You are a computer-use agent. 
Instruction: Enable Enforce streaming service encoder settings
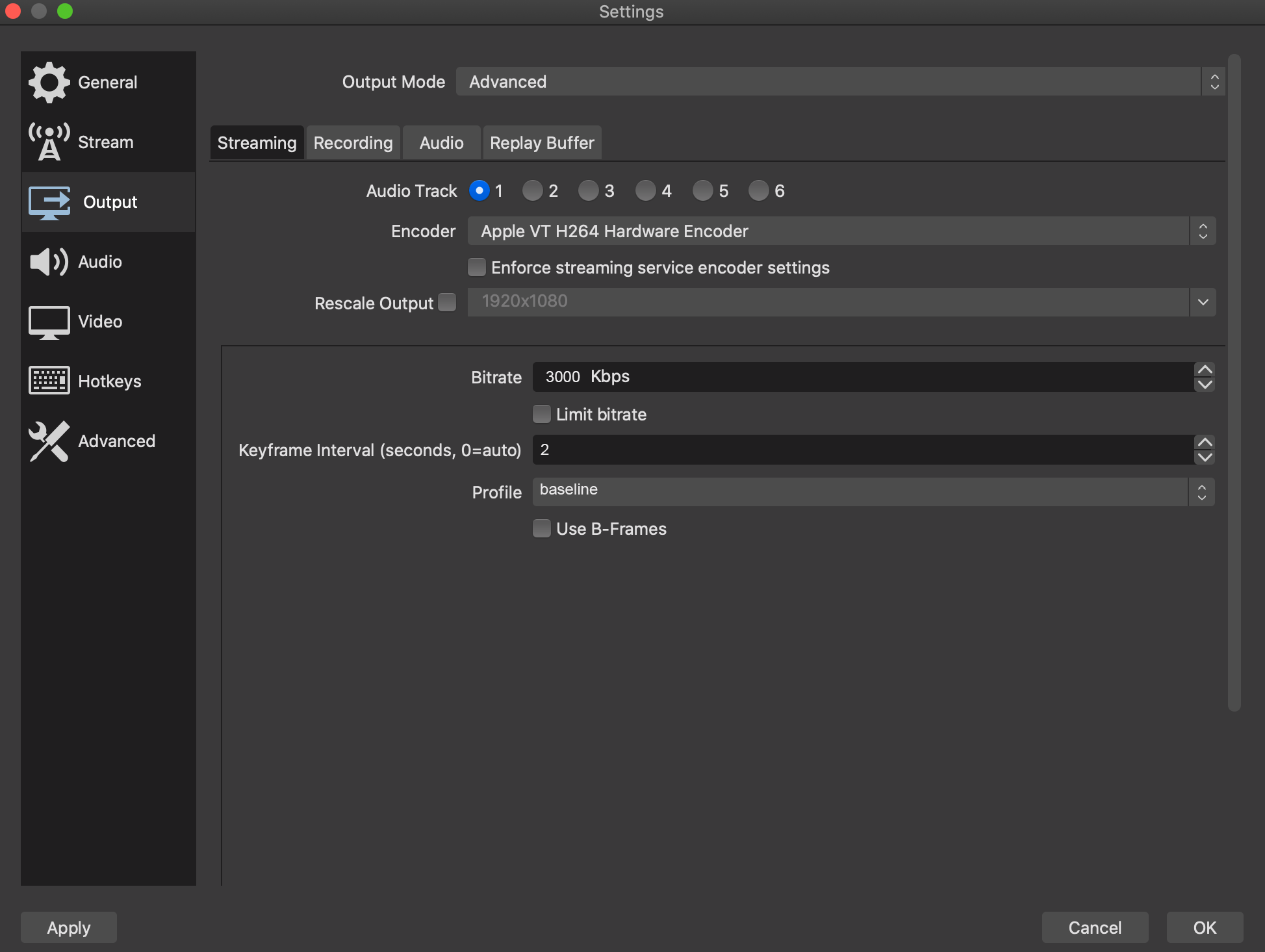[x=477, y=268]
